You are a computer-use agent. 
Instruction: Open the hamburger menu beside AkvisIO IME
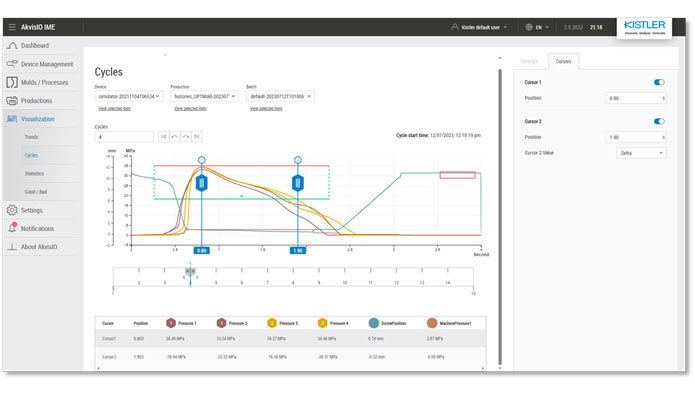[12, 27]
